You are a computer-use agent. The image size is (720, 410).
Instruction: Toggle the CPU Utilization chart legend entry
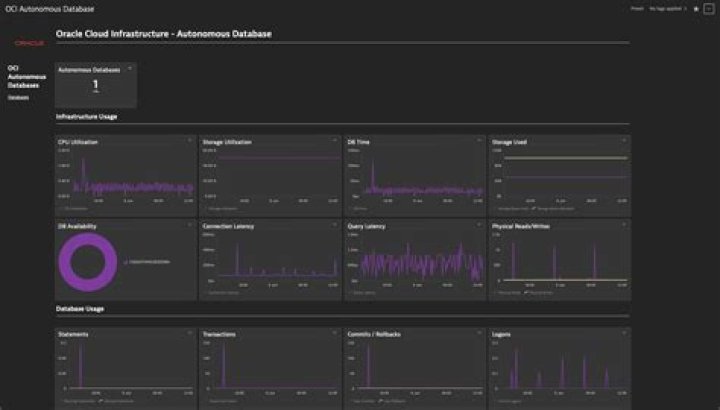(x=73, y=209)
